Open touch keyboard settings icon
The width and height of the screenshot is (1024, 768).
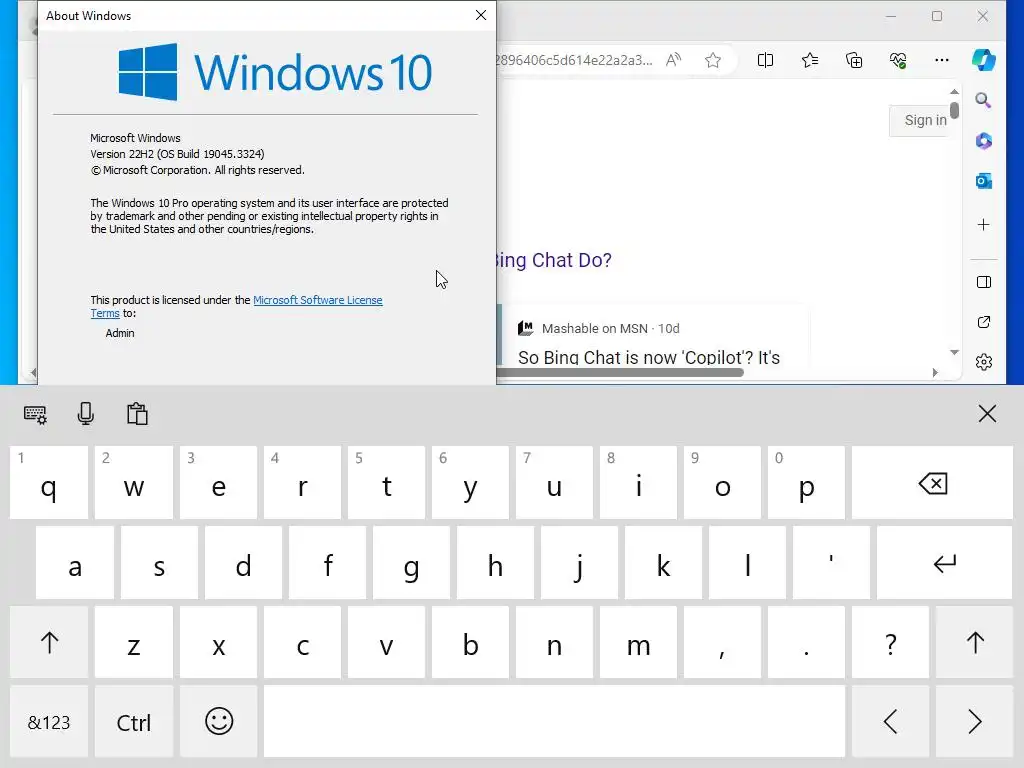coord(35,414)
